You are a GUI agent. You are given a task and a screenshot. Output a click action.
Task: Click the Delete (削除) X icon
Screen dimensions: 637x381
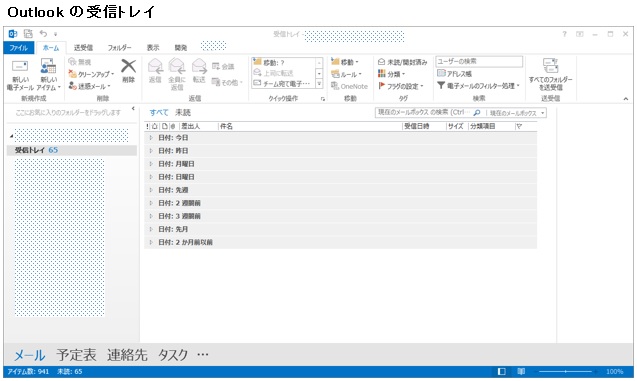coord(128,66)
